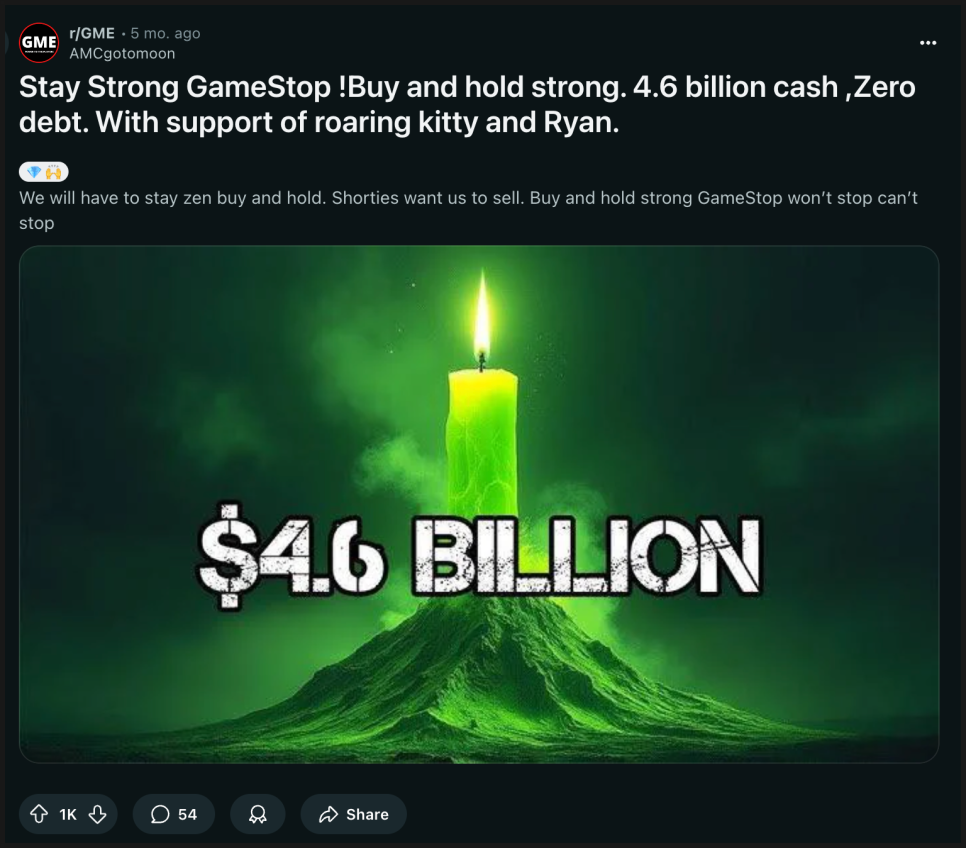Go to the r/GME community link
Image resolution: width=966 pixels, height=848 pixels.
click(x=92, y=33)
